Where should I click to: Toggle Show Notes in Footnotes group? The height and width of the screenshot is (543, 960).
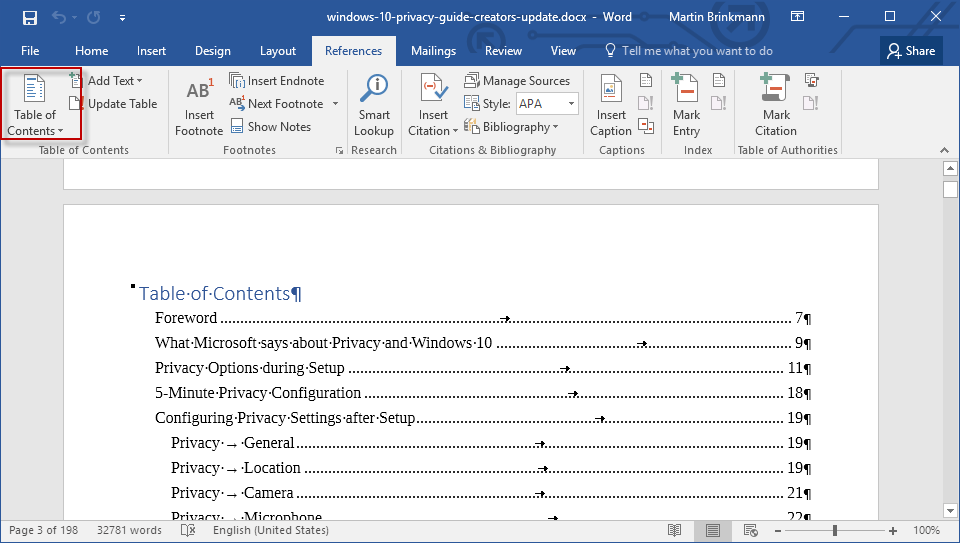(x=271, y=127)
